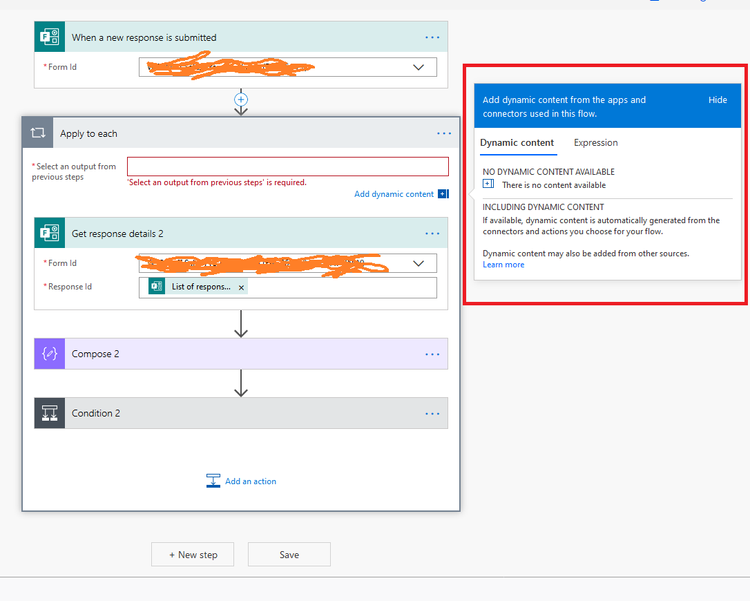Expand Form Id dropdown in trigger card
Screen dimensions: 750x601
pyautogui.click(x=419, y=67)
